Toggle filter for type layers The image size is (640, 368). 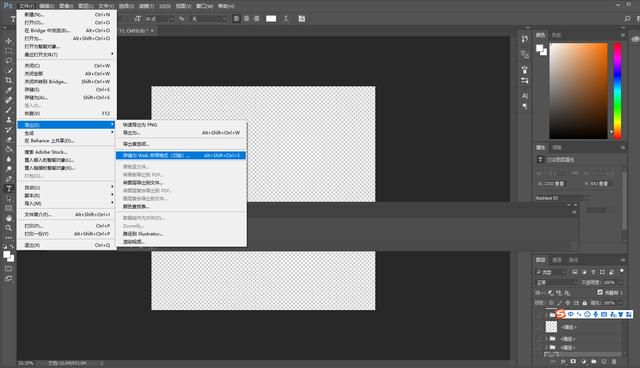(x=593, y=272)
